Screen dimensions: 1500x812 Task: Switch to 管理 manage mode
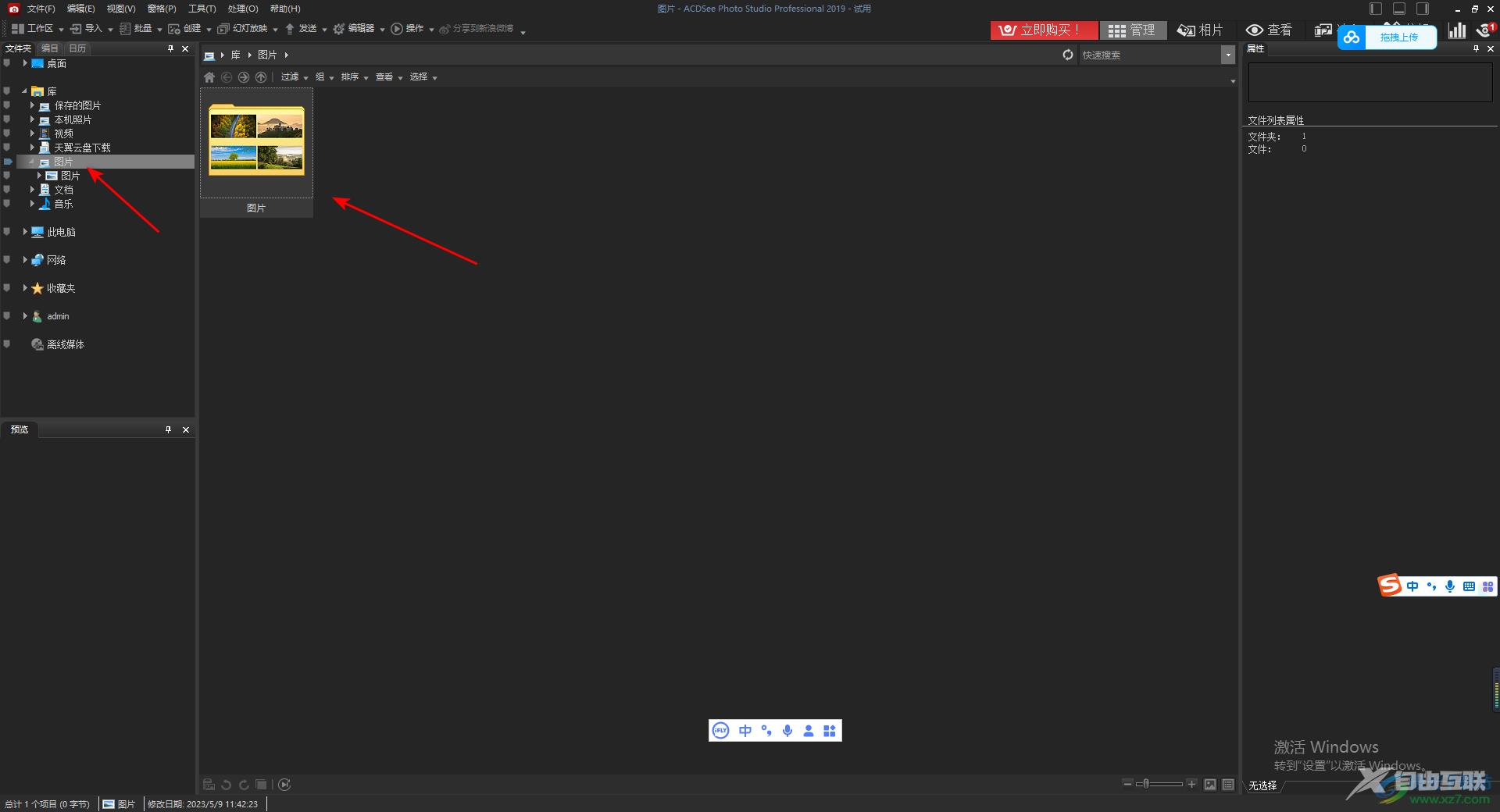click(x=1133, y=30)
